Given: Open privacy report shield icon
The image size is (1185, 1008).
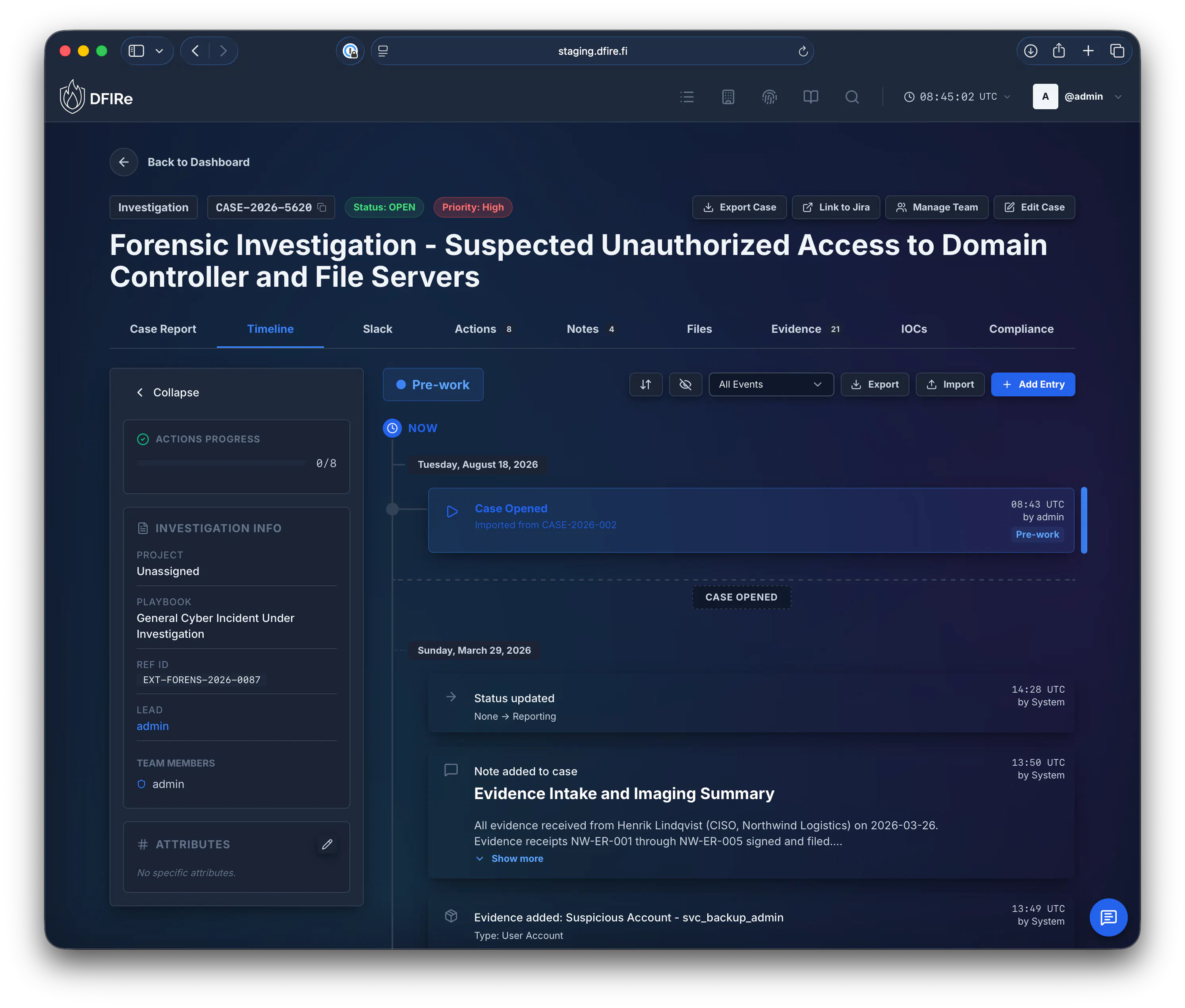Looking at the screenshot, I should (350, 51).
